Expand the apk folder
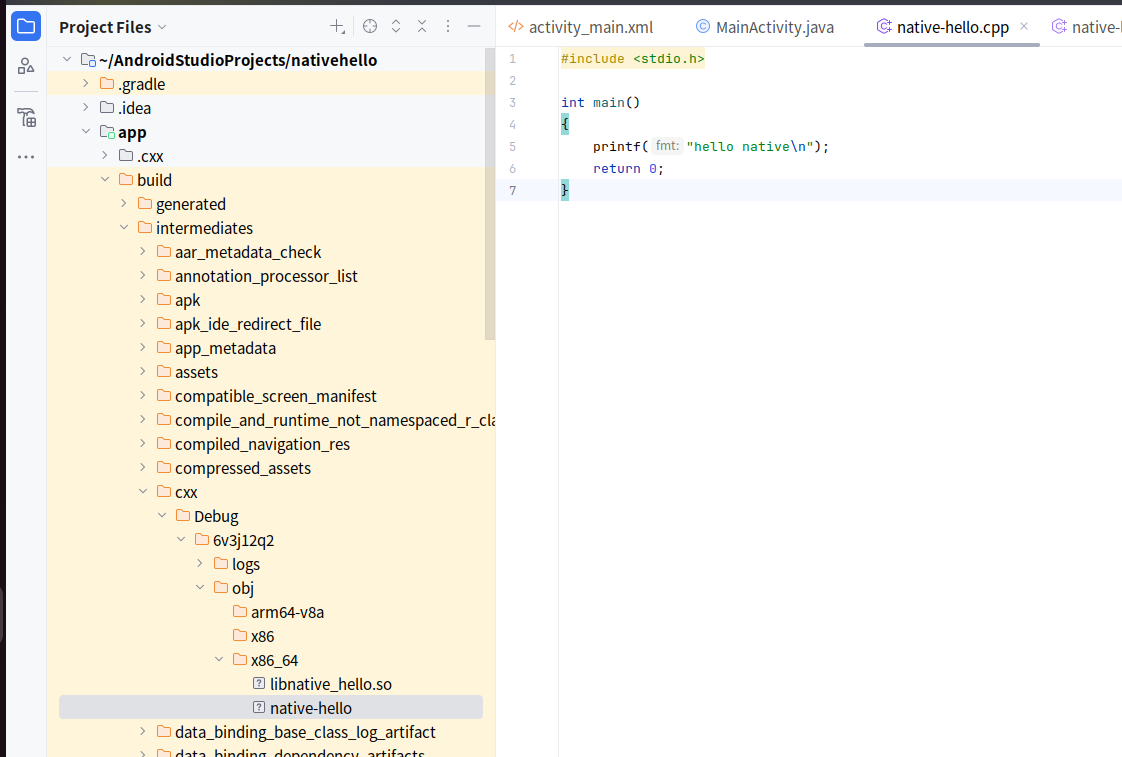1122x757 pixels. tap(143, 299)
